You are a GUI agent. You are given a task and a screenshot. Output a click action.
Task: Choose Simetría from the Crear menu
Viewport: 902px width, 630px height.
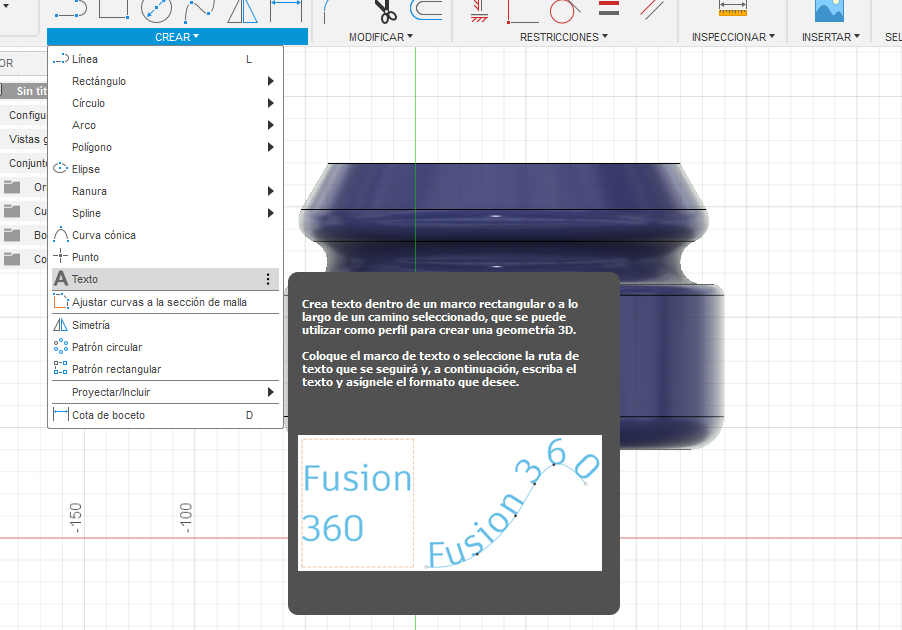166,325
